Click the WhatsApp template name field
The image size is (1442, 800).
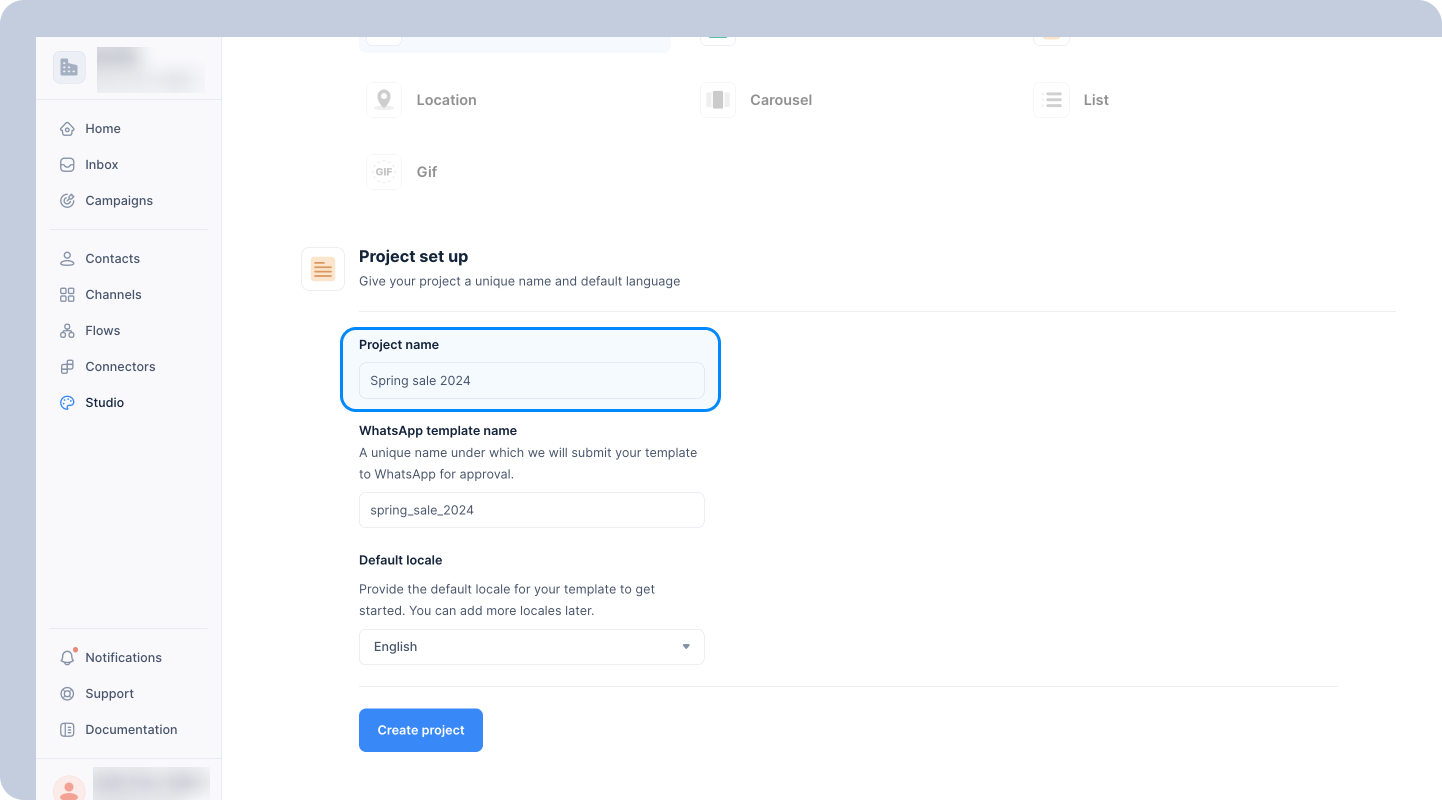coord(532,510)
